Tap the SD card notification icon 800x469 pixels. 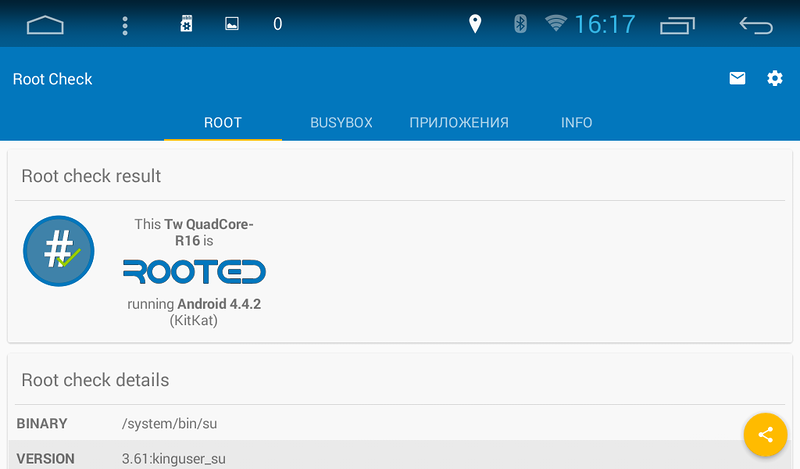click(x=186, y=23)
